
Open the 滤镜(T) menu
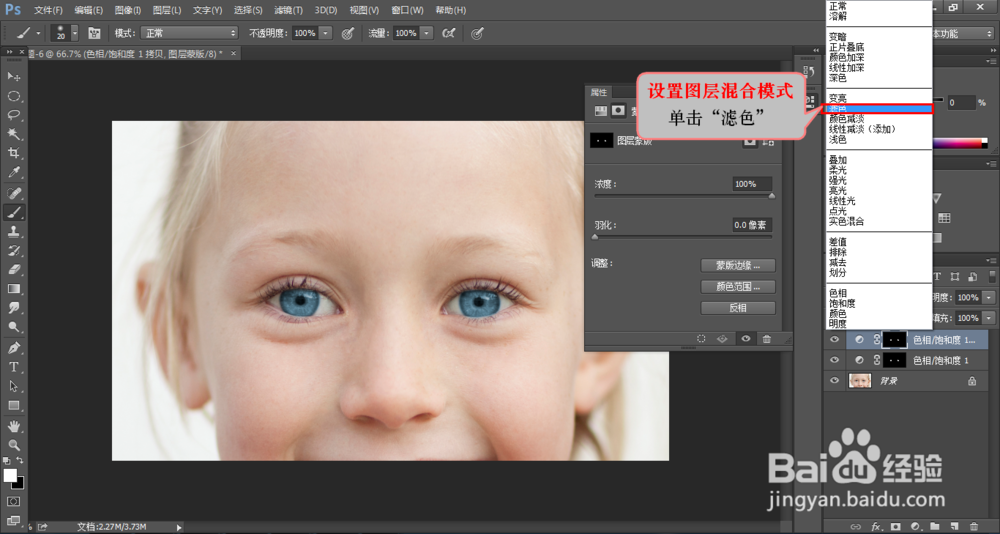point(288,10)
